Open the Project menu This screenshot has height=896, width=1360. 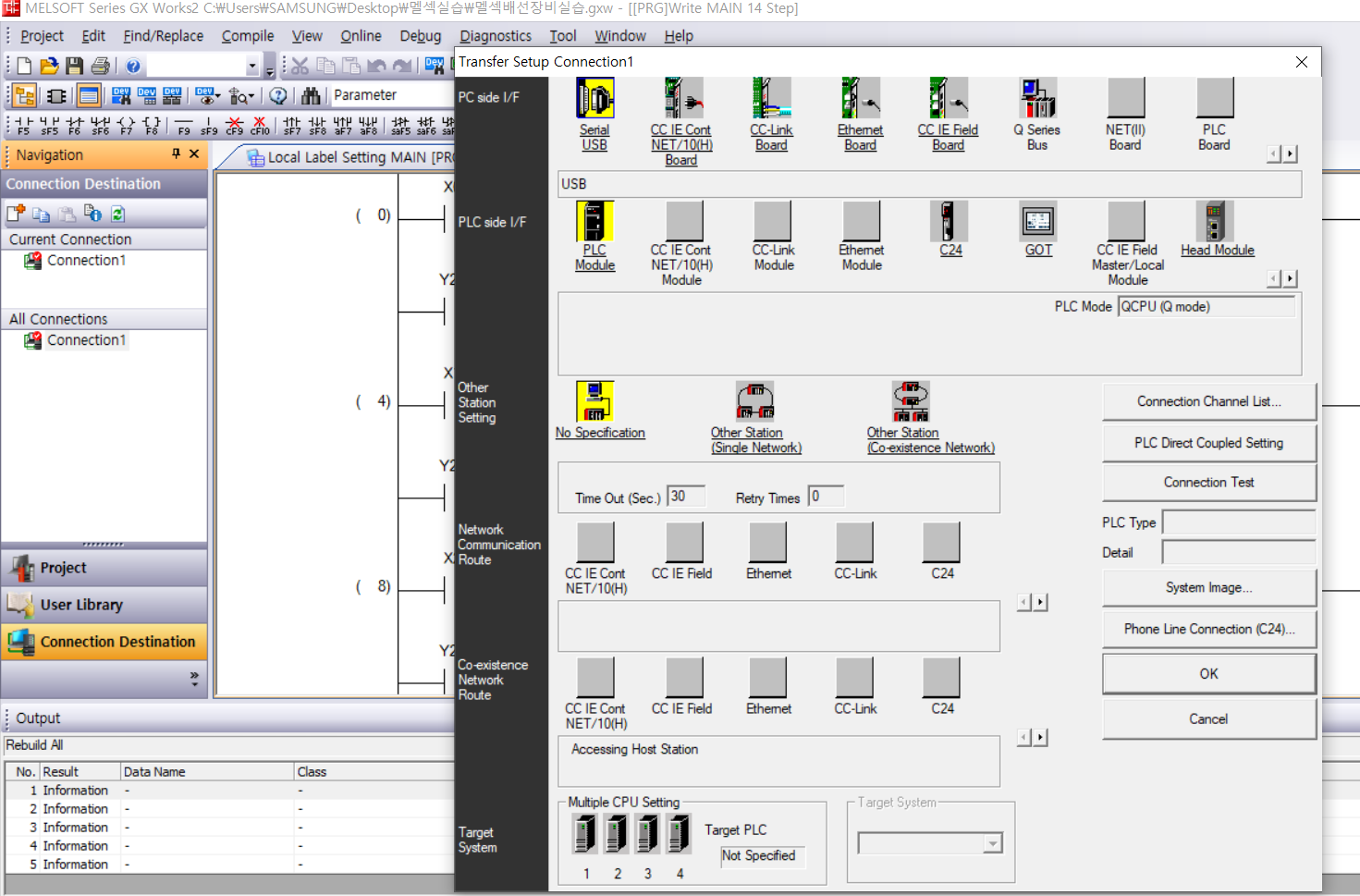coord(42,36)
